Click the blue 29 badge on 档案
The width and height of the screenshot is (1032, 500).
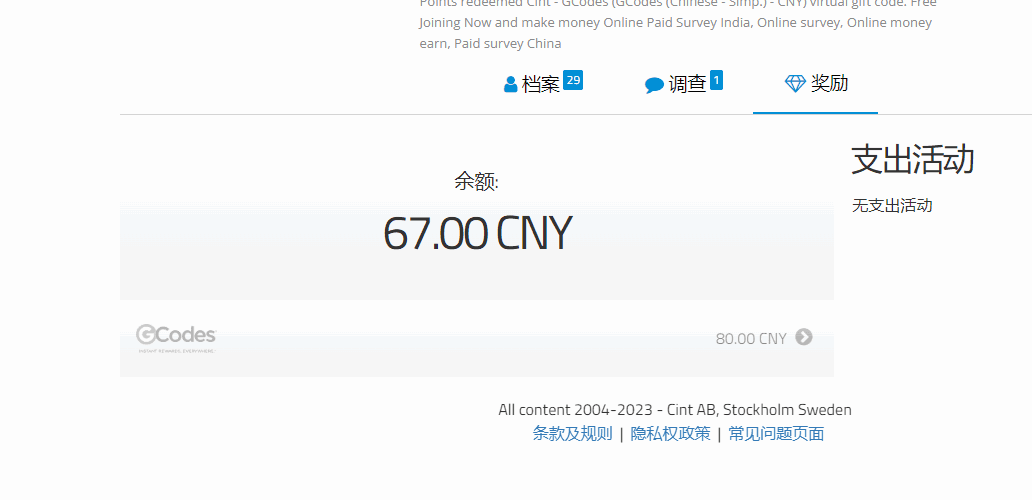(x=573, y=80)
